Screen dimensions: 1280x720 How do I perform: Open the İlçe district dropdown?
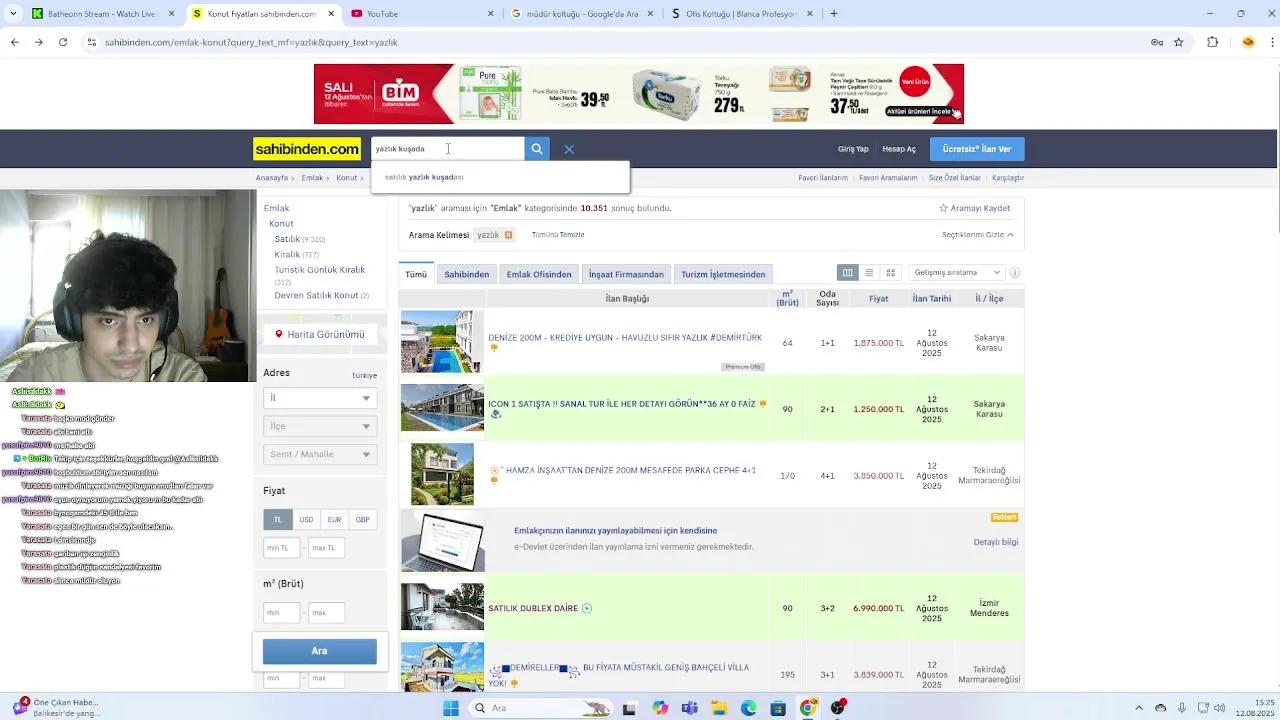tap(320, 426)
